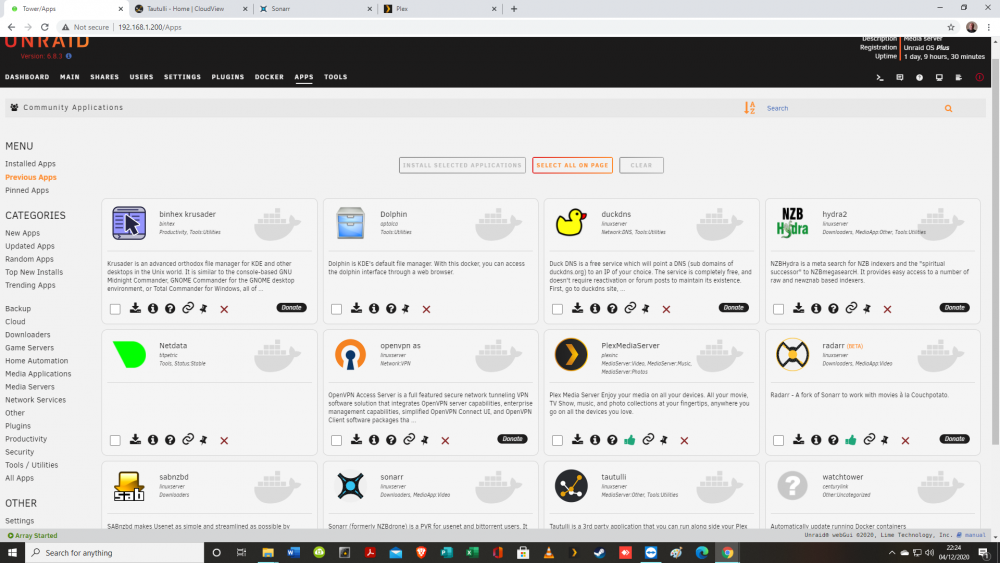Click the browser address bar
Viewport: 1000px width, 563px height.
(x=497, y=27)
